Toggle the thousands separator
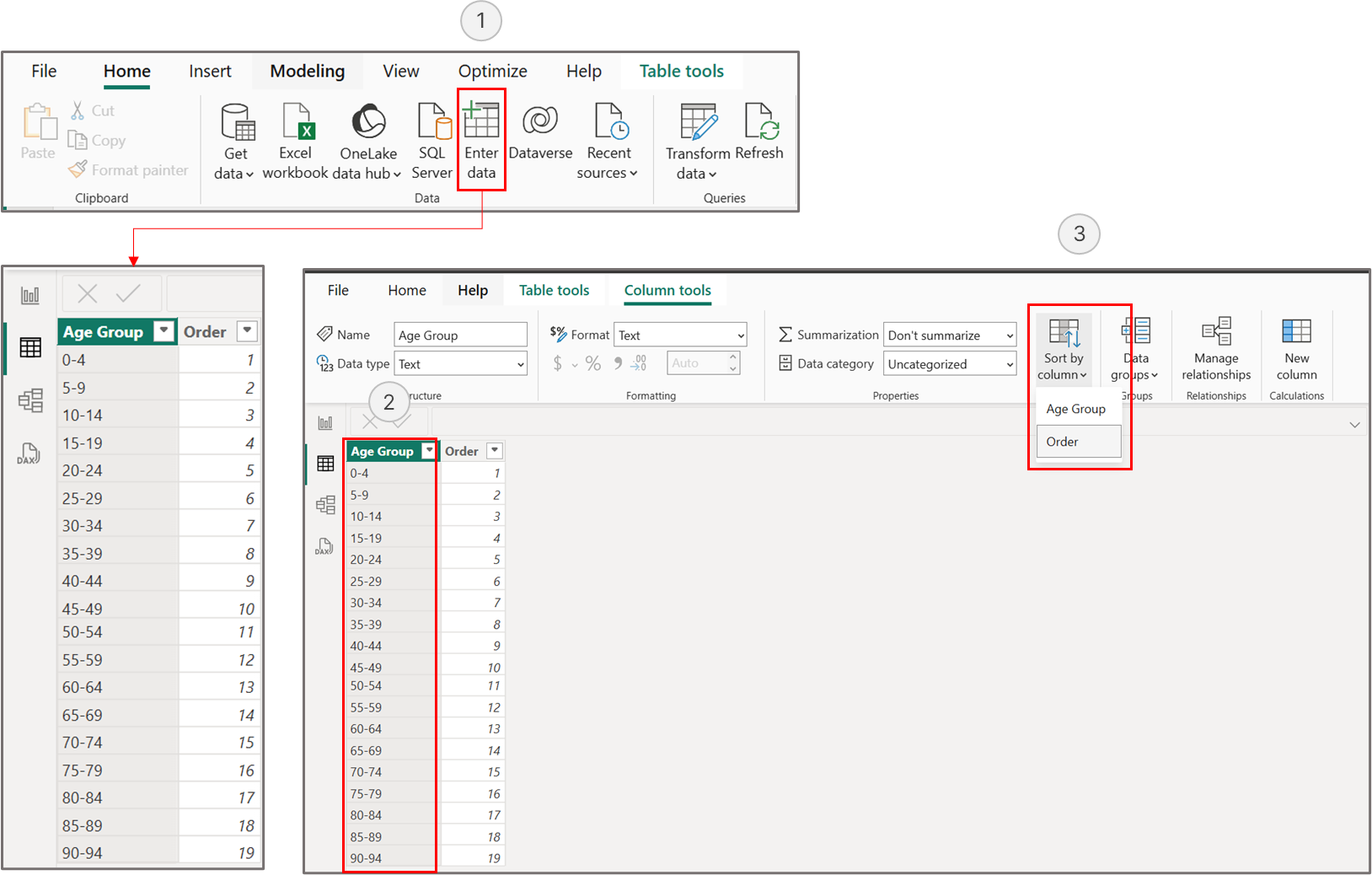Viewport: 1372px width, 875px height. tap(618, 362)
